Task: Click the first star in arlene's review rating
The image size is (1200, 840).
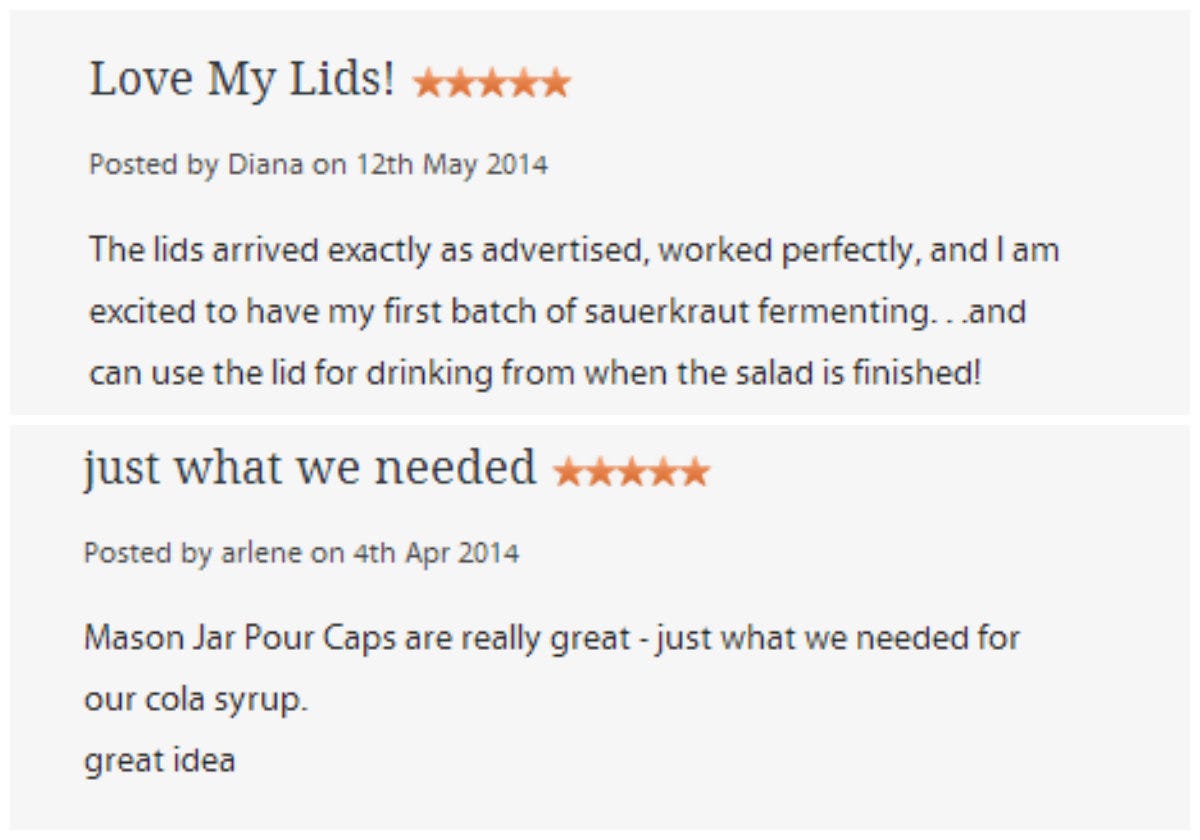Action: tap(568, 471)
